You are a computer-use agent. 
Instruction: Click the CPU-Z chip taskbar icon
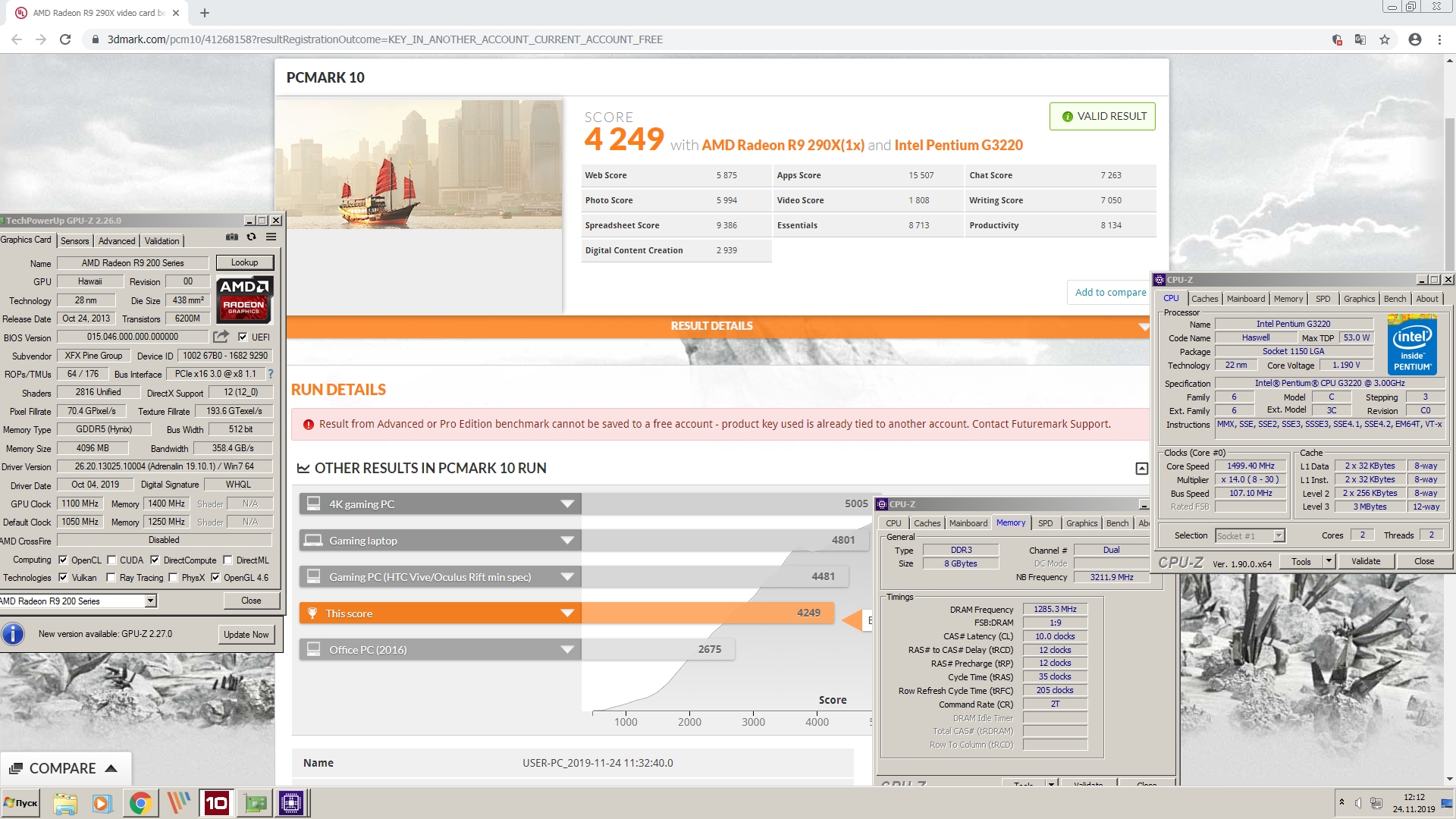291,803
